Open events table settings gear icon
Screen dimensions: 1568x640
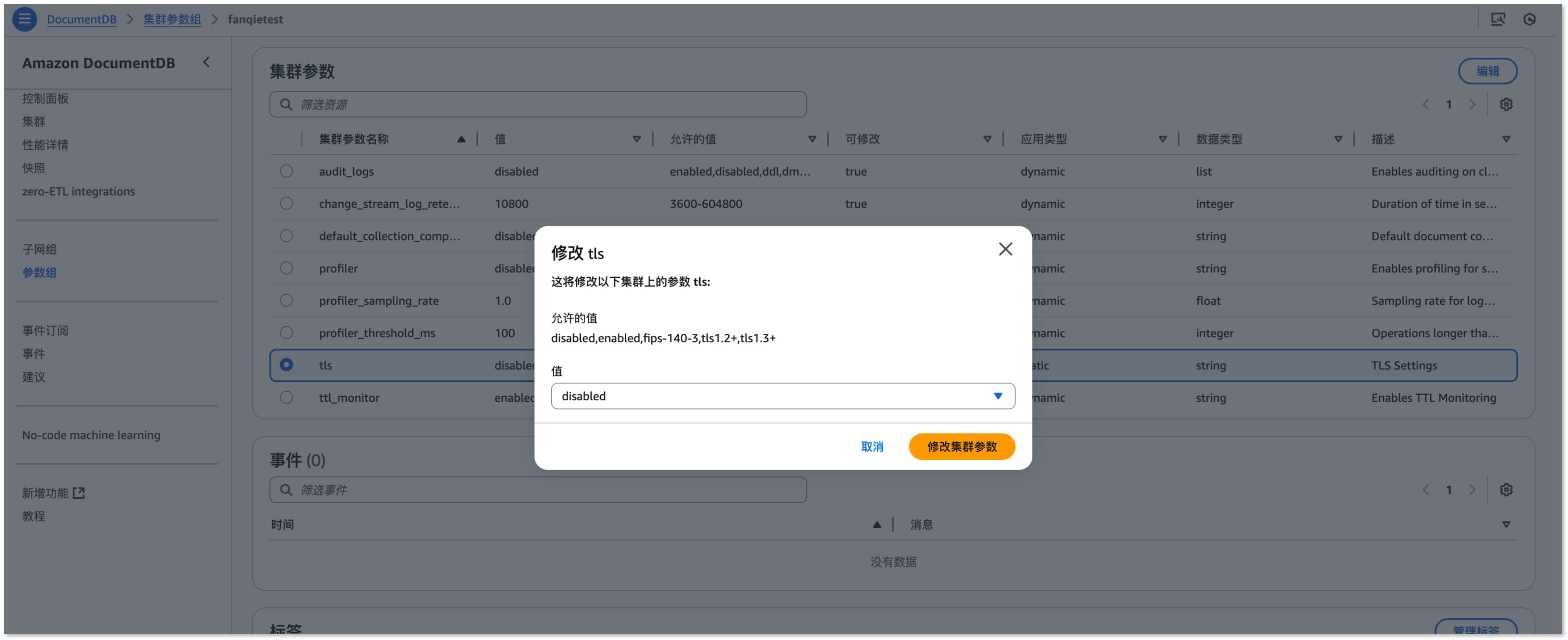coord(1506,490)
